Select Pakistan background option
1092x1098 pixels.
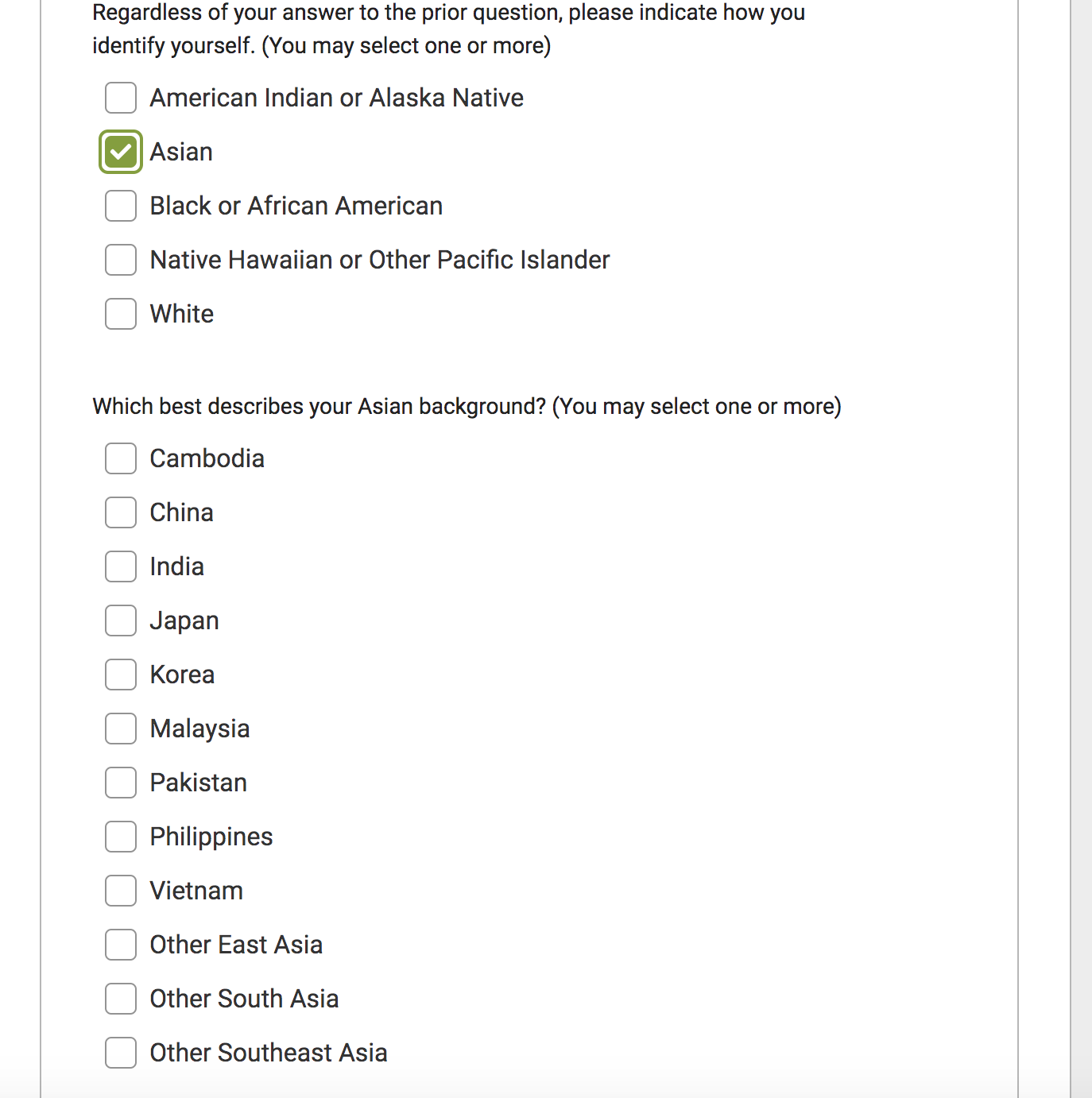tap(121, 783)
